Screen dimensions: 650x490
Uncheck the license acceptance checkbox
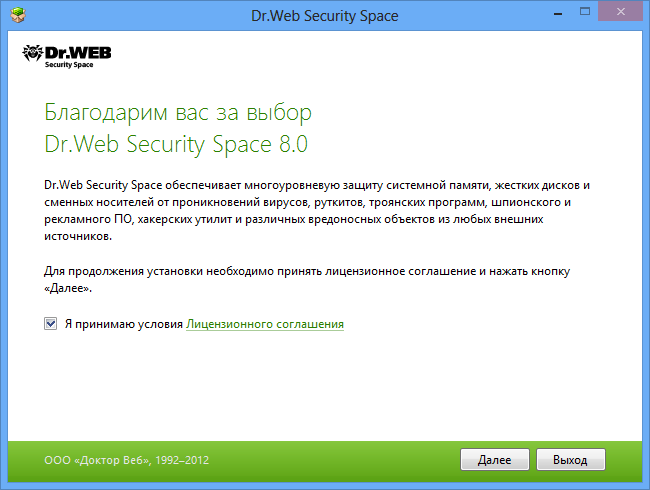point(50,324)
